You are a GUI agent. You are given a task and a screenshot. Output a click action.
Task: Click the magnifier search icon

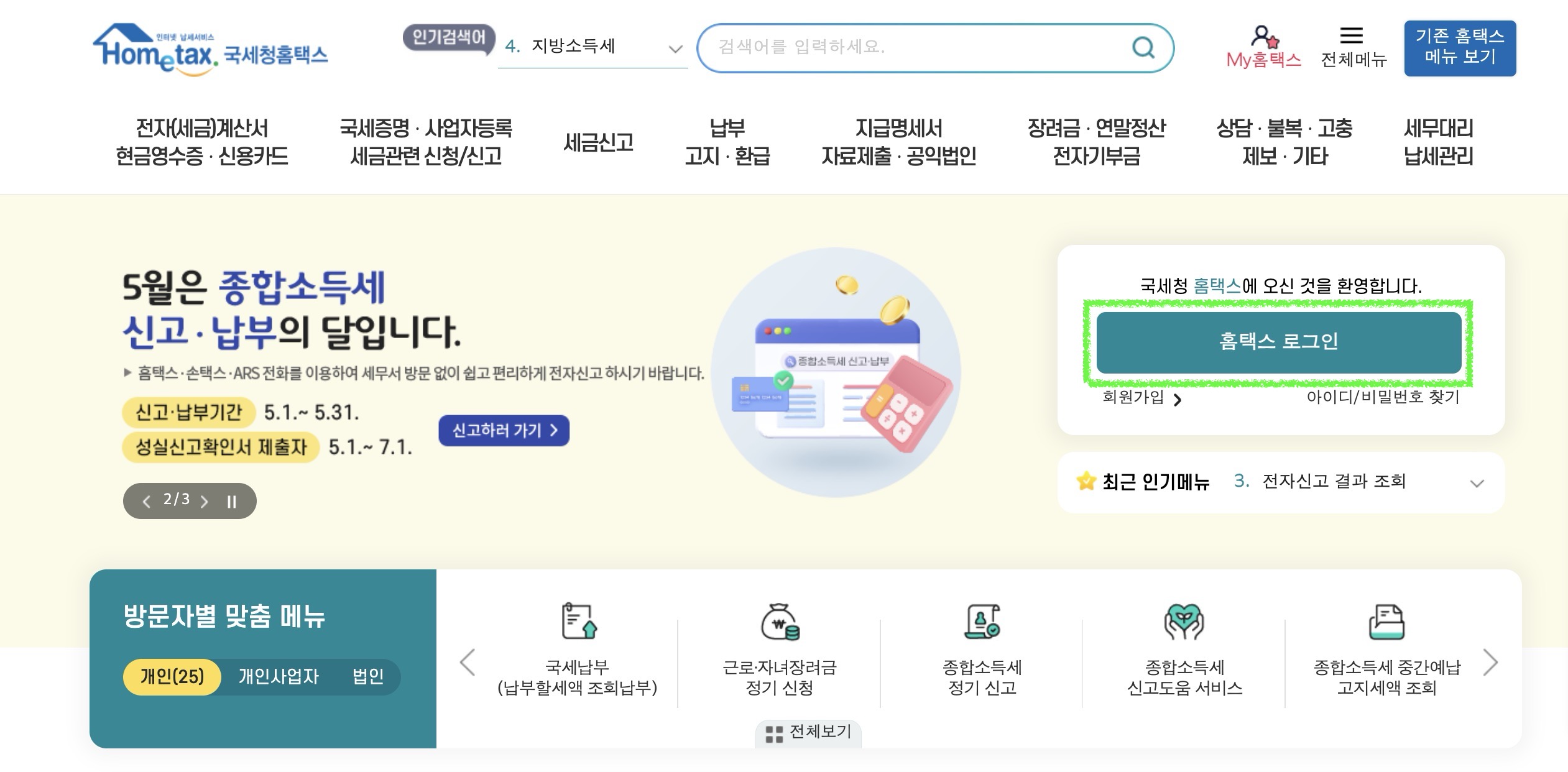(1143, 47)
